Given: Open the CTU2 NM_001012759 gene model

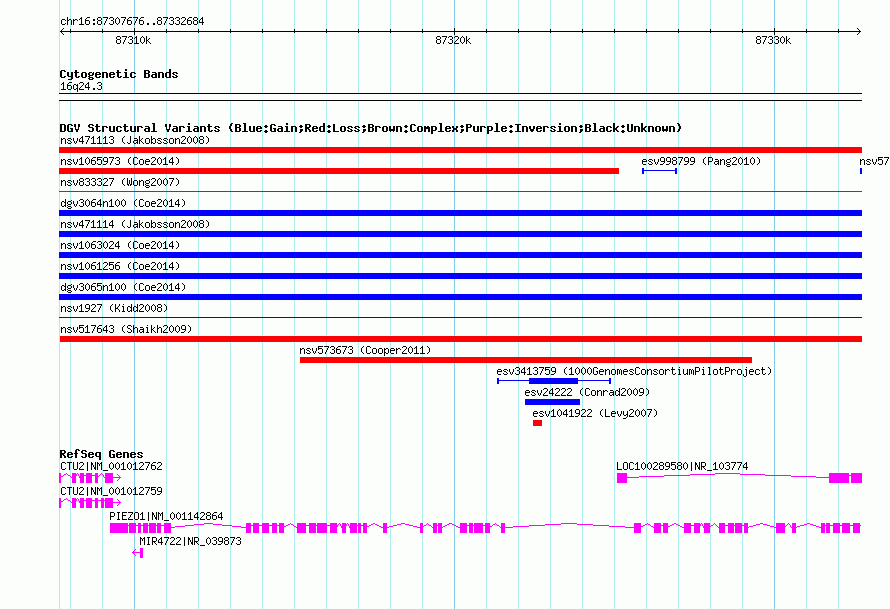Looking at the screenshot, I should coord(90,503).
